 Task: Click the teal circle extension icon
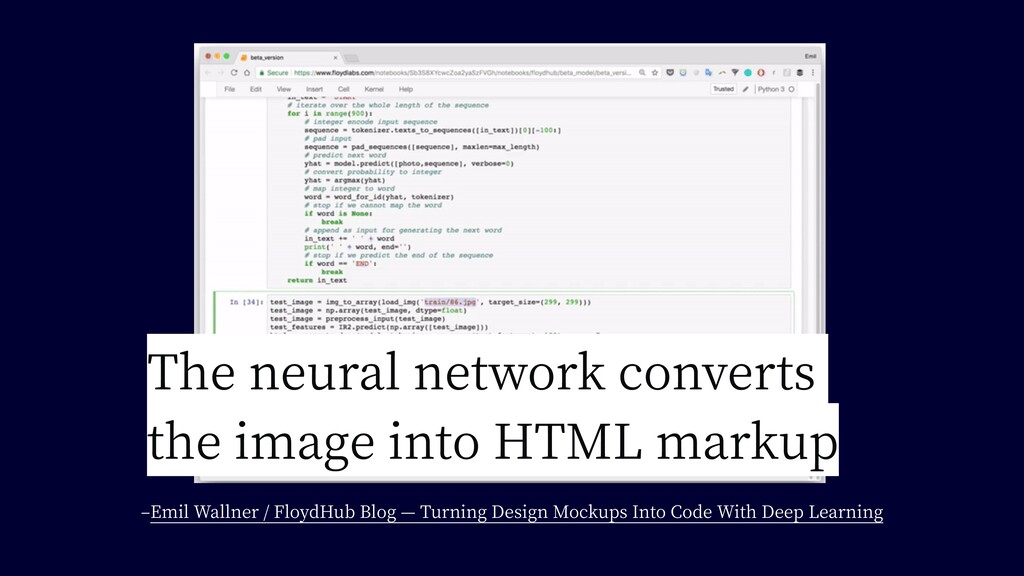[x=748, y=73]
